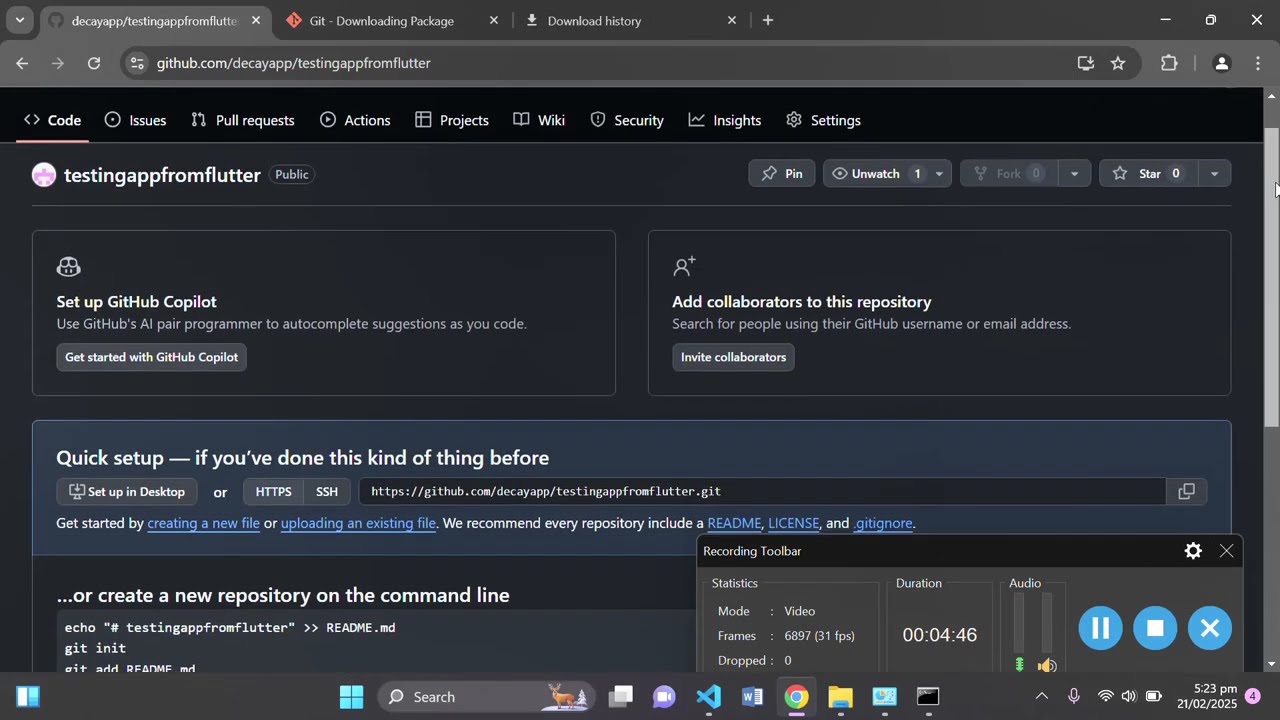Reload the GitHub page

point(94,63)
